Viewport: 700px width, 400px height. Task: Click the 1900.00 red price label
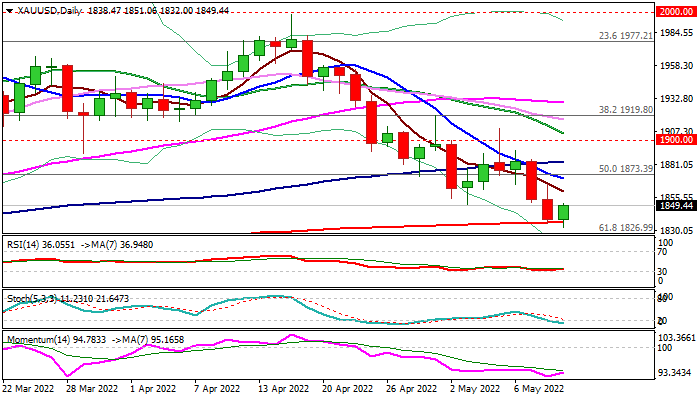[x=676, y=140]
